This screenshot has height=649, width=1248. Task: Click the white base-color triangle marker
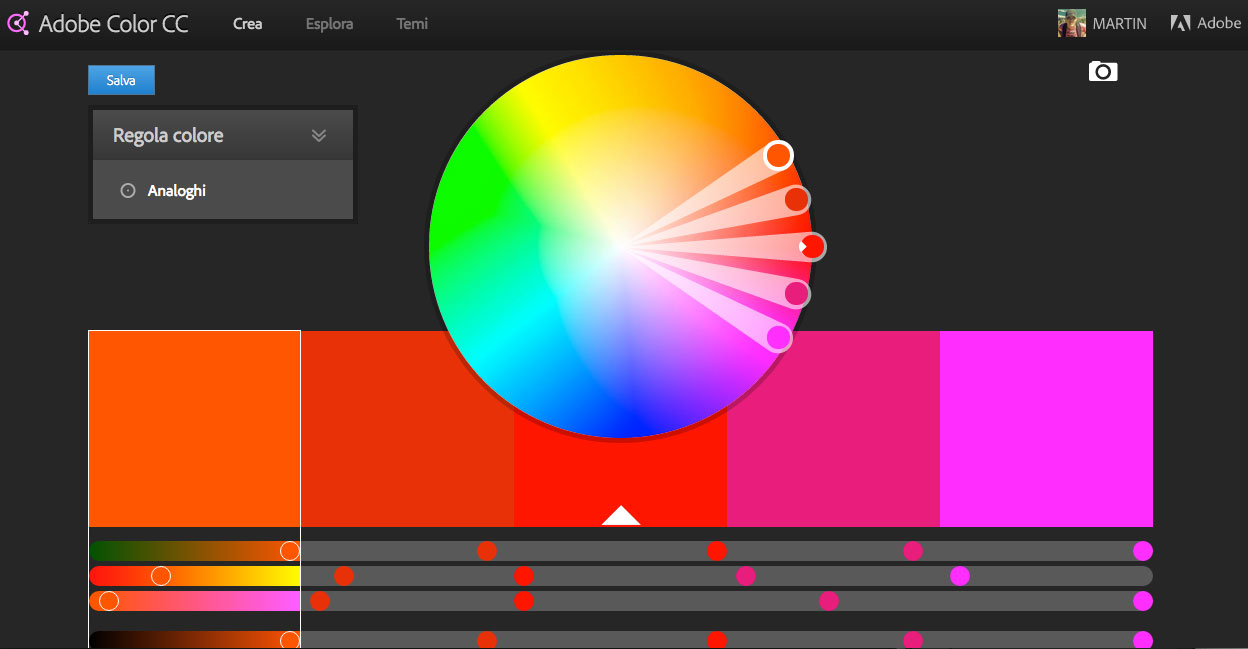(621, 515)
